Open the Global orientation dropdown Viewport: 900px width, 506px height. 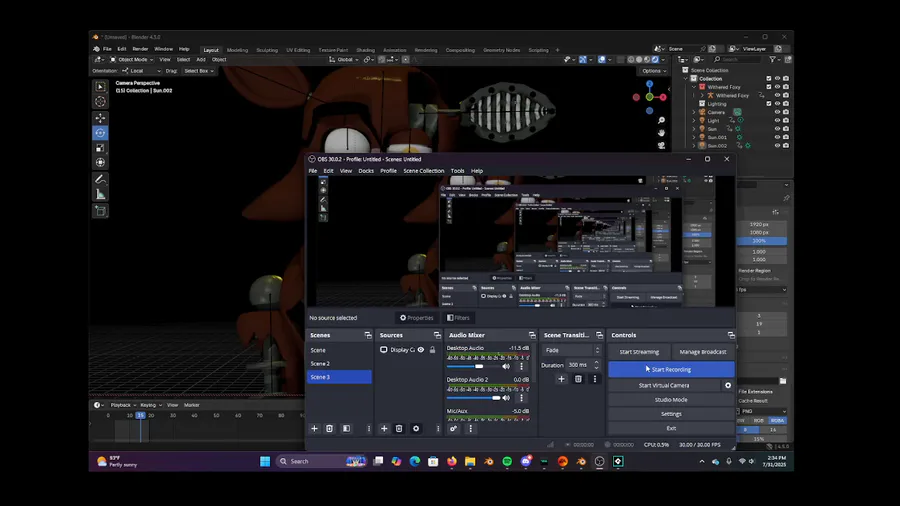[x=344, y=60]
